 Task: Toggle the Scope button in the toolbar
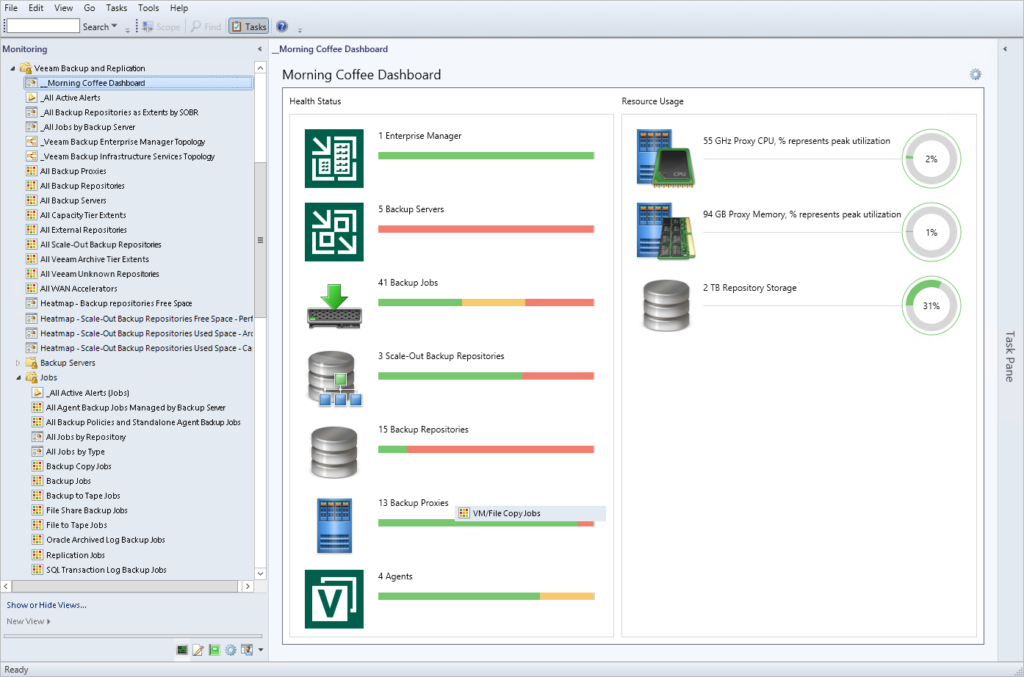(x=160, y=26)
